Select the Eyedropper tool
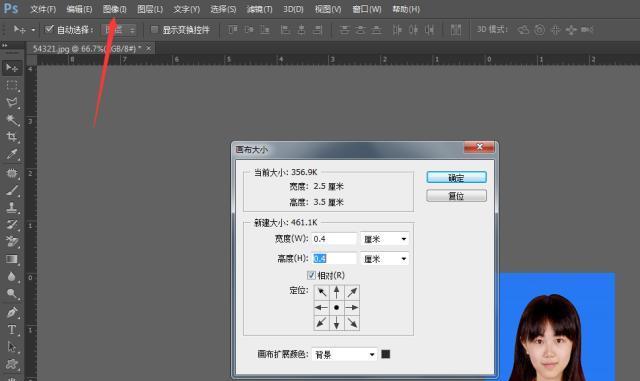This screenshot has height=381, width=640. click(12, 154)
